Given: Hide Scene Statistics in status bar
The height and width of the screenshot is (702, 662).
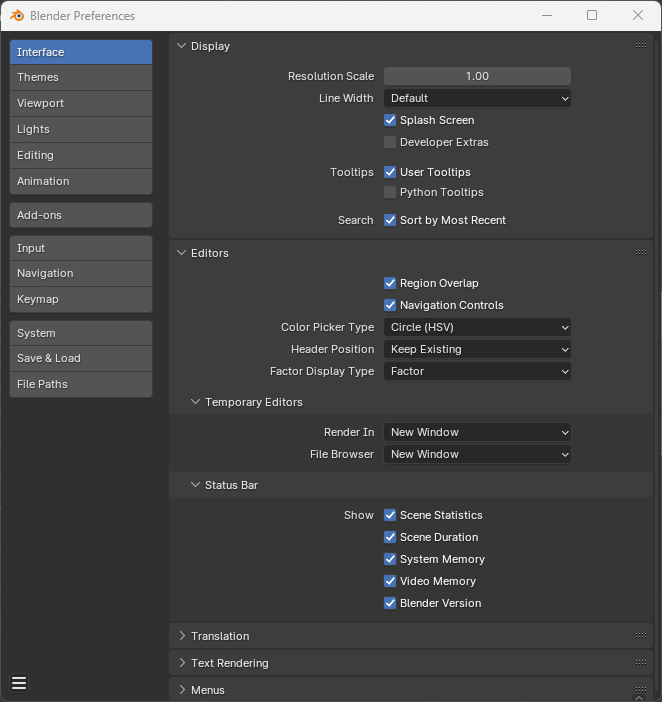Looking at the screenshot, I should [x=390, y=515].
